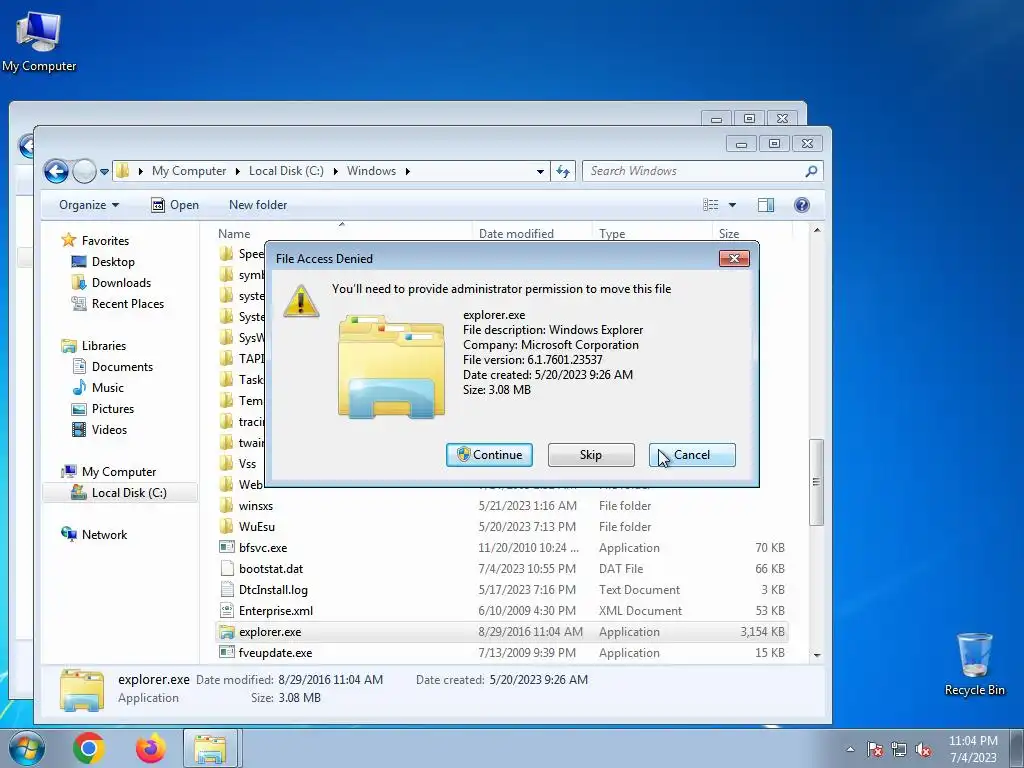The width and height of the screenshot is (1024, 768).
Task: Sort by Size column header
Action: [x=752, y=233]
